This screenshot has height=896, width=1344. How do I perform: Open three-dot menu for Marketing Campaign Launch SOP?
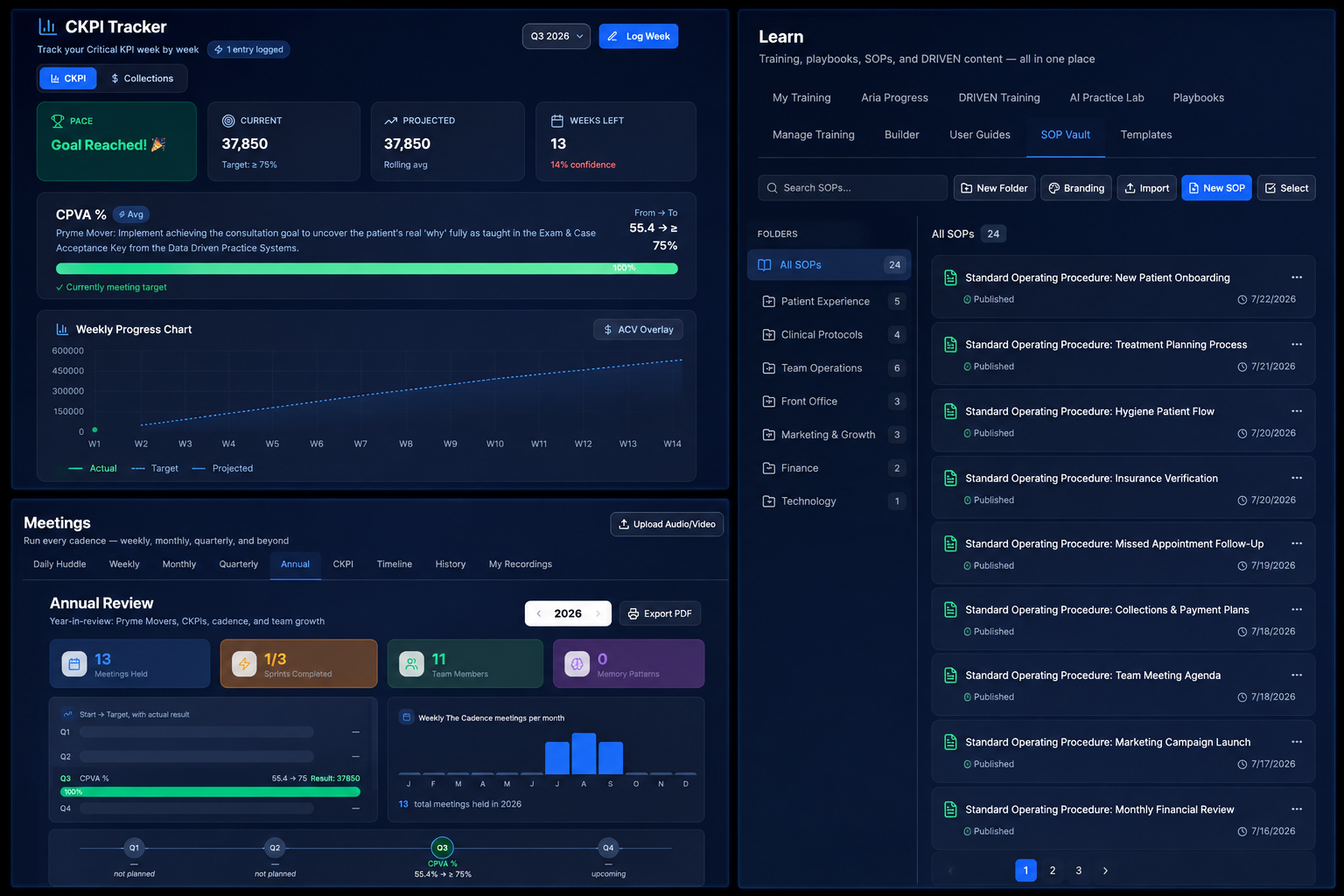1297,742
